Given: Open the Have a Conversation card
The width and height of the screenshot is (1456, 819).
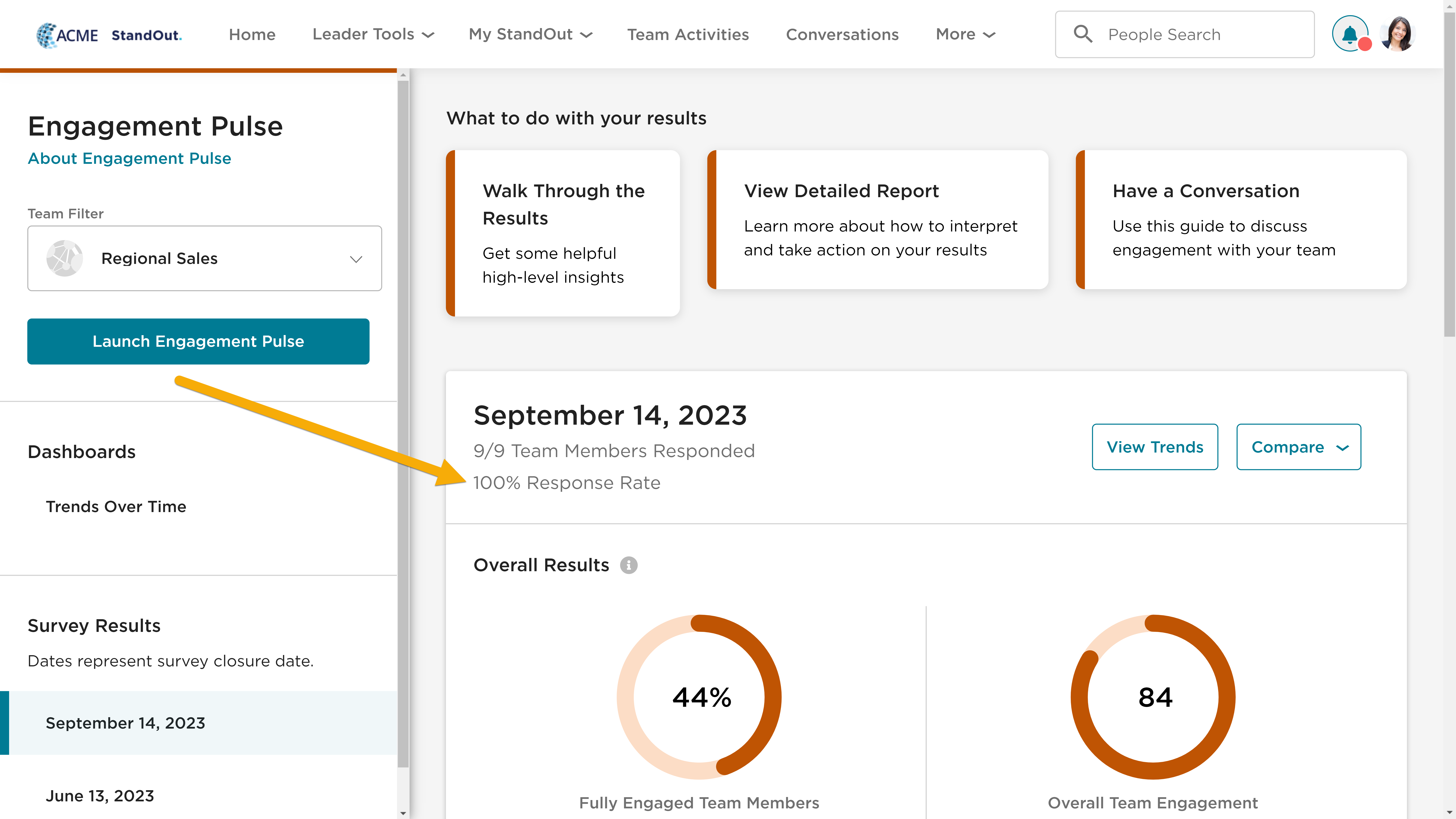Looking at the screenshot, I should tap(1241, 220).
